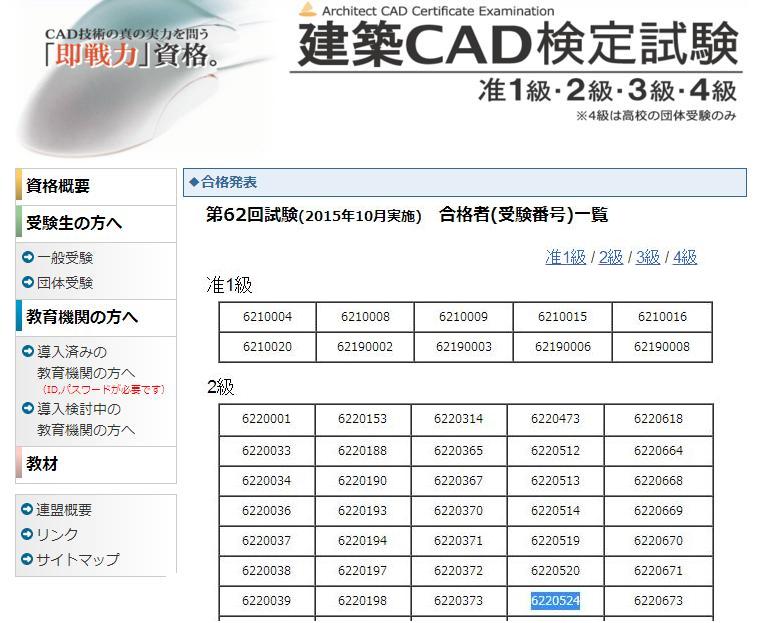Click the 合格発表 section header
This screenshot has width=760, height=623.
464,182
